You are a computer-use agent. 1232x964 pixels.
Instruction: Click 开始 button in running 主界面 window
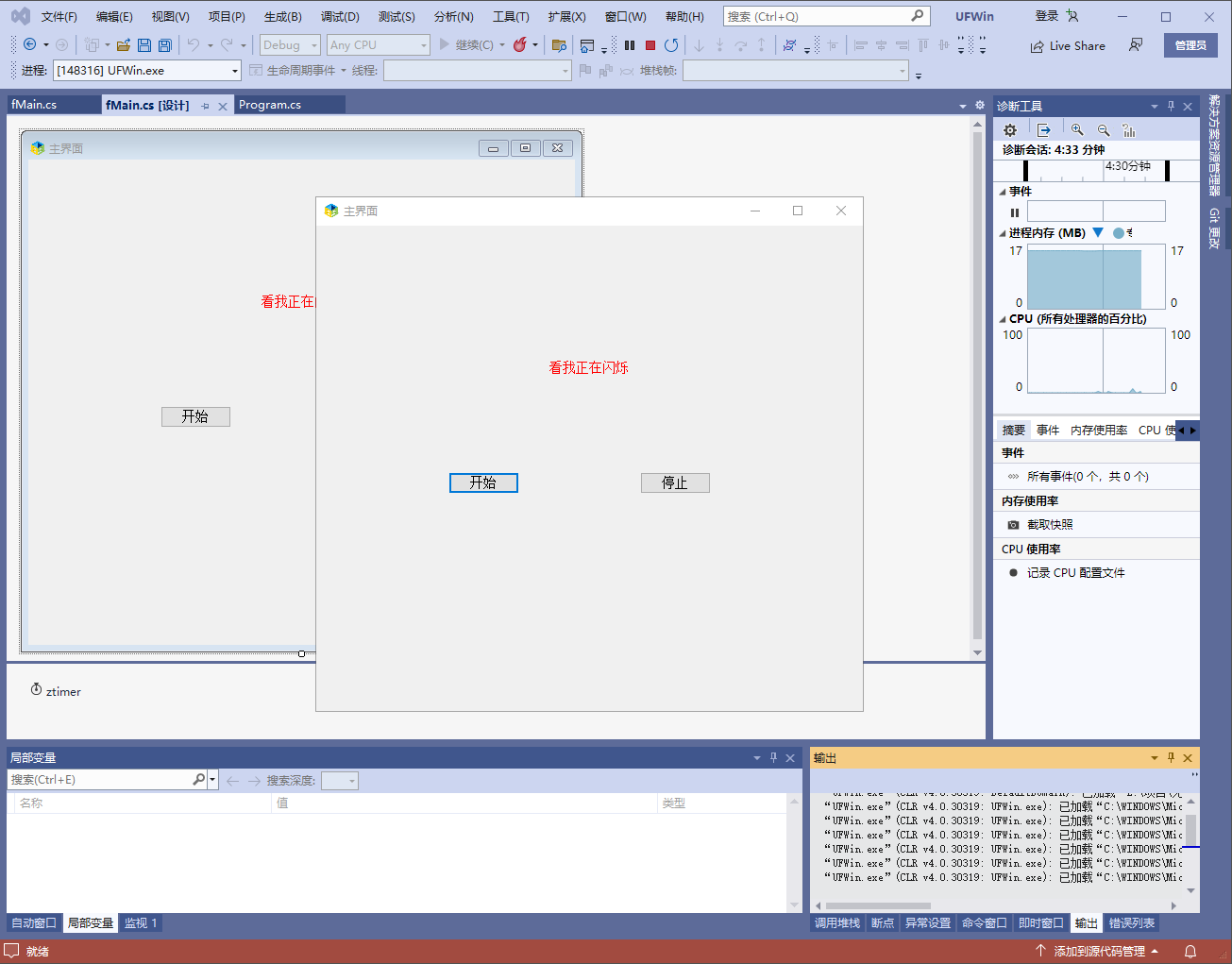point(483,482)
